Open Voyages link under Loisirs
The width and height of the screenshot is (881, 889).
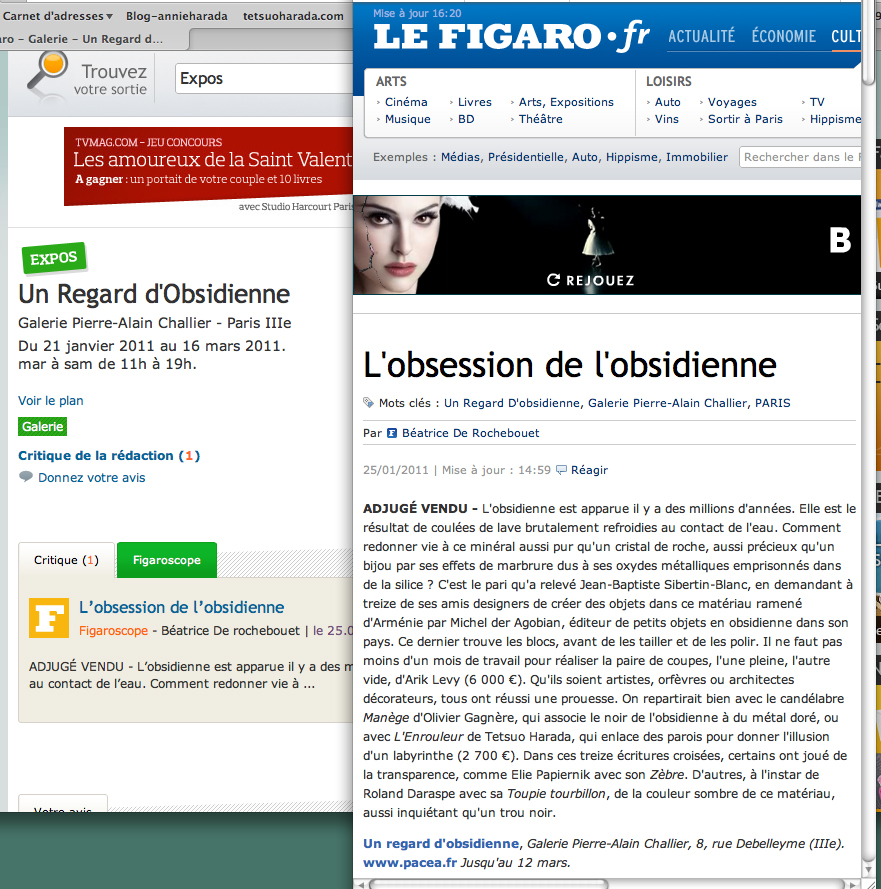(x=732, y=102)
